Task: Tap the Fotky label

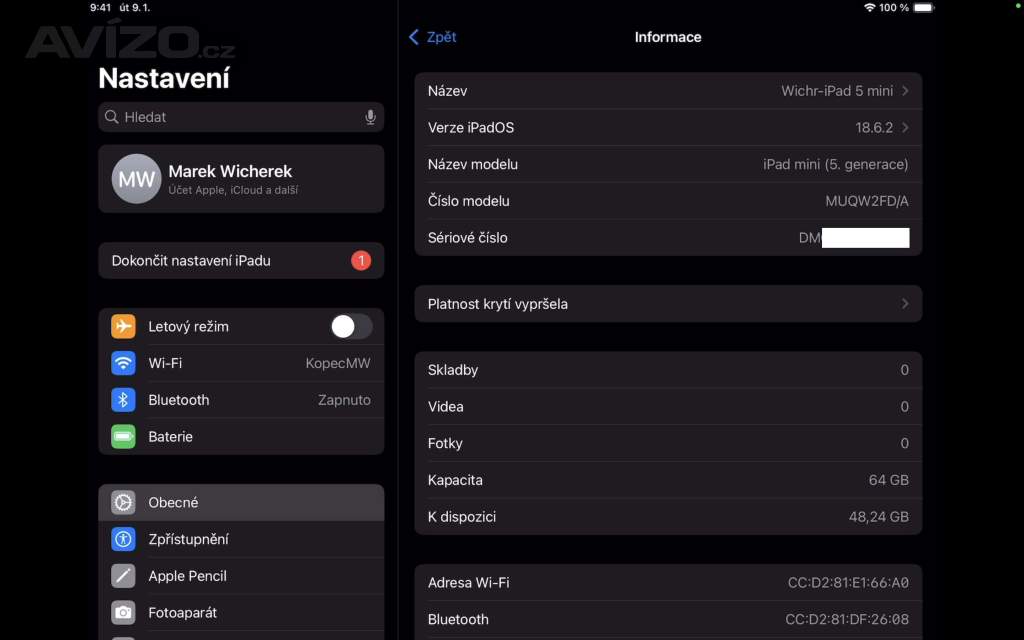Action: pos(445,443)
